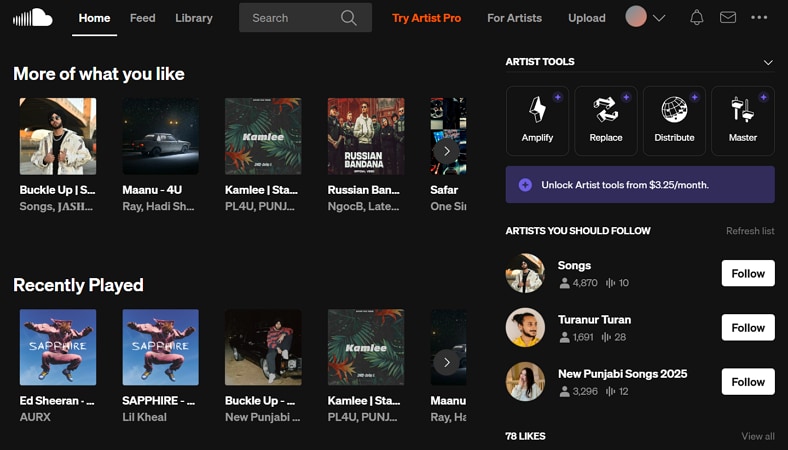Follow the artist Songs
This screenshot has width=788, height=450.
(x=748, y=273)
